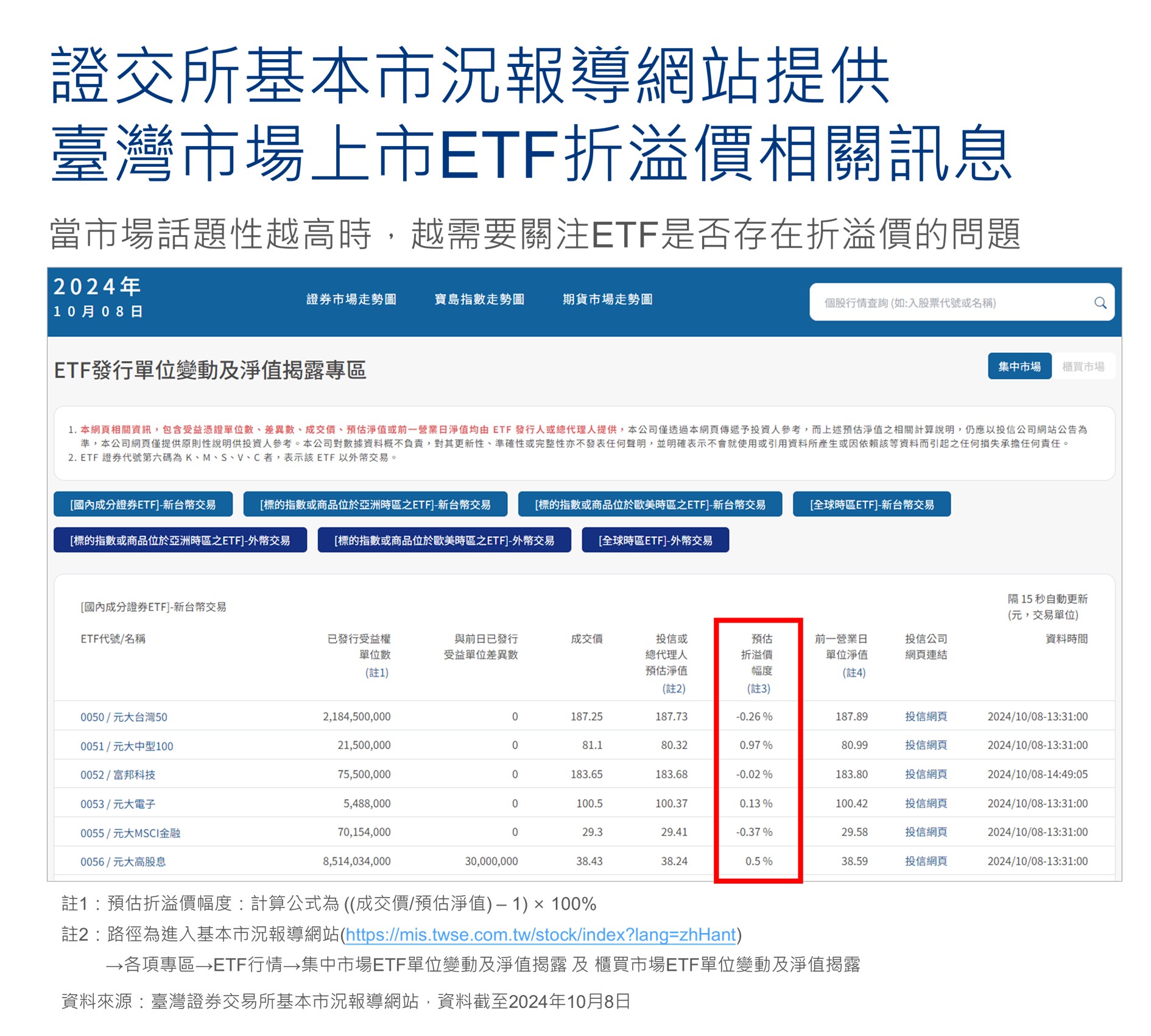
Task: Select 亞洲時區之ETF 新台幣交易 button
Action: 375,504
